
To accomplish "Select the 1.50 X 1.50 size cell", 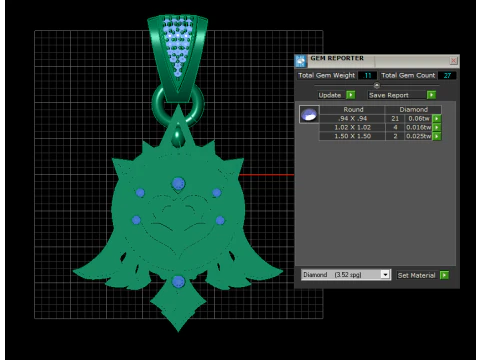I will coord(352,136).
